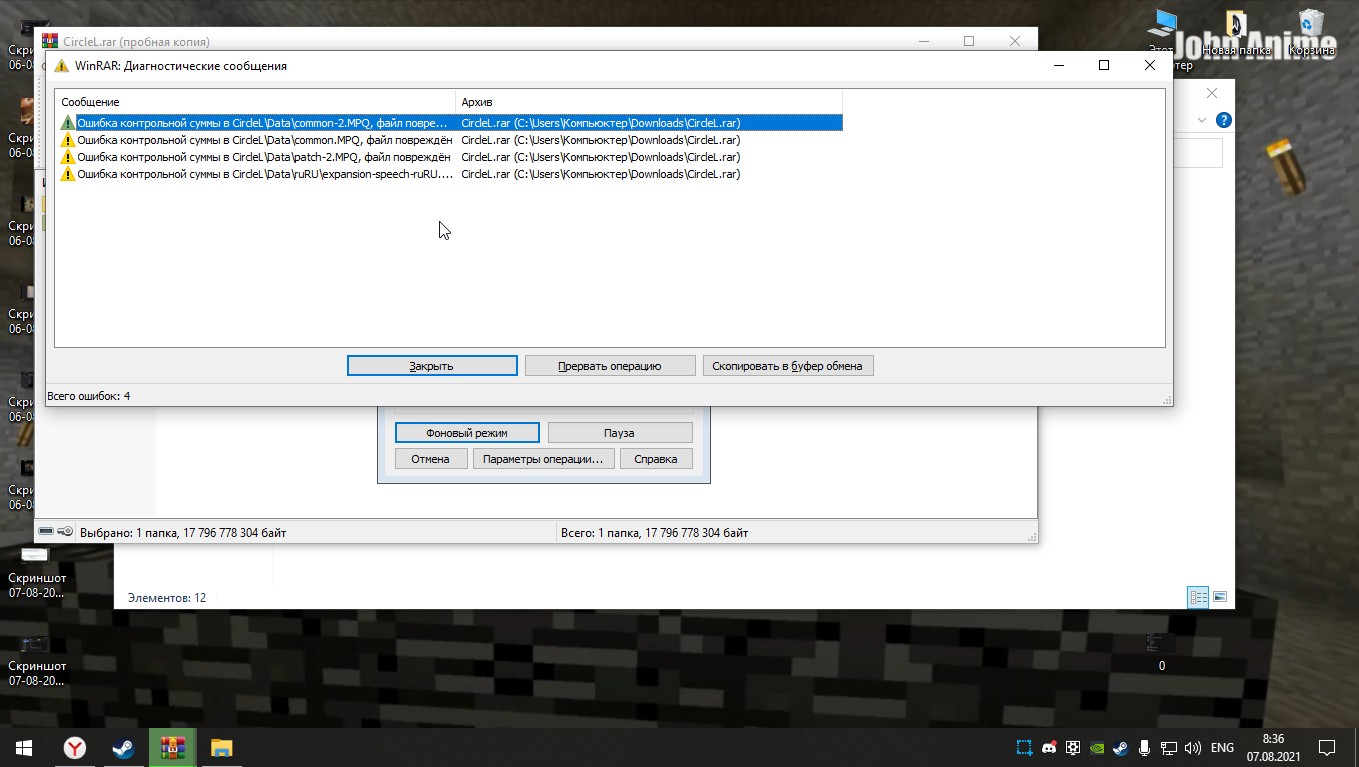Open Параметры операции settings
The width and height of the screenshot is (1359, 767).
coord(543,459)
